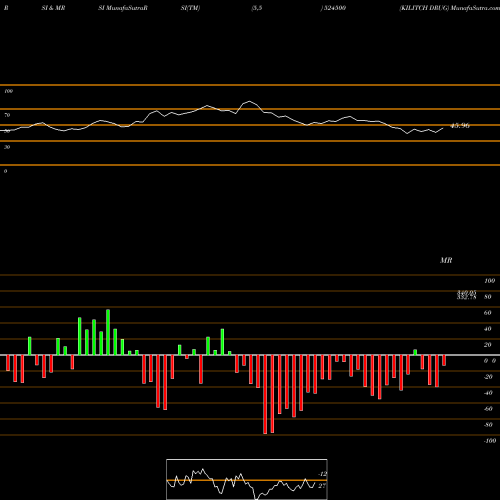Click the MR axis label '100' at right
Image resolution: width=500 pixels, height=500 pixels.
click(x=489, y=281)
